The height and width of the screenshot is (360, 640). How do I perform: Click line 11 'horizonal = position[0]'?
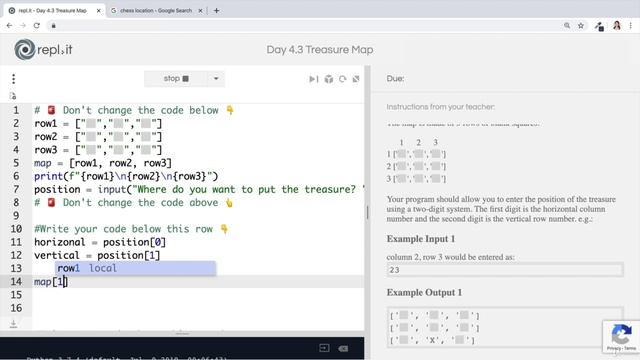pyautogui.click(x=100, y=242)
